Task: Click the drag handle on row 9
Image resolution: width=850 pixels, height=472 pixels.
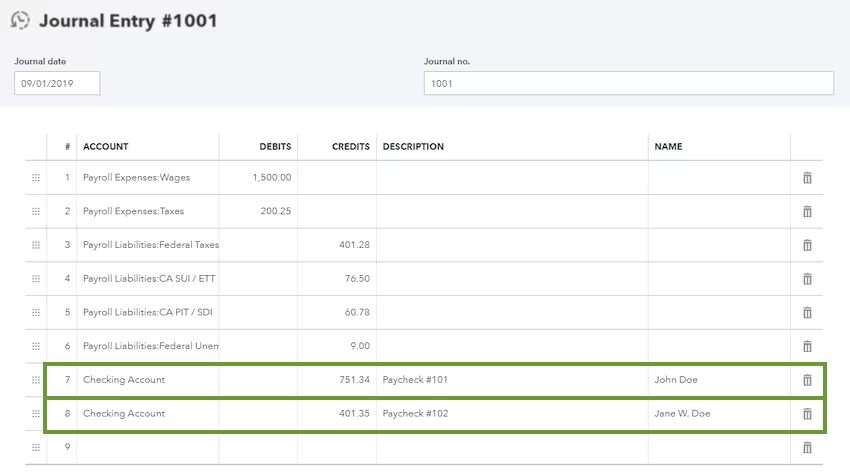Action: coord(36,447)
